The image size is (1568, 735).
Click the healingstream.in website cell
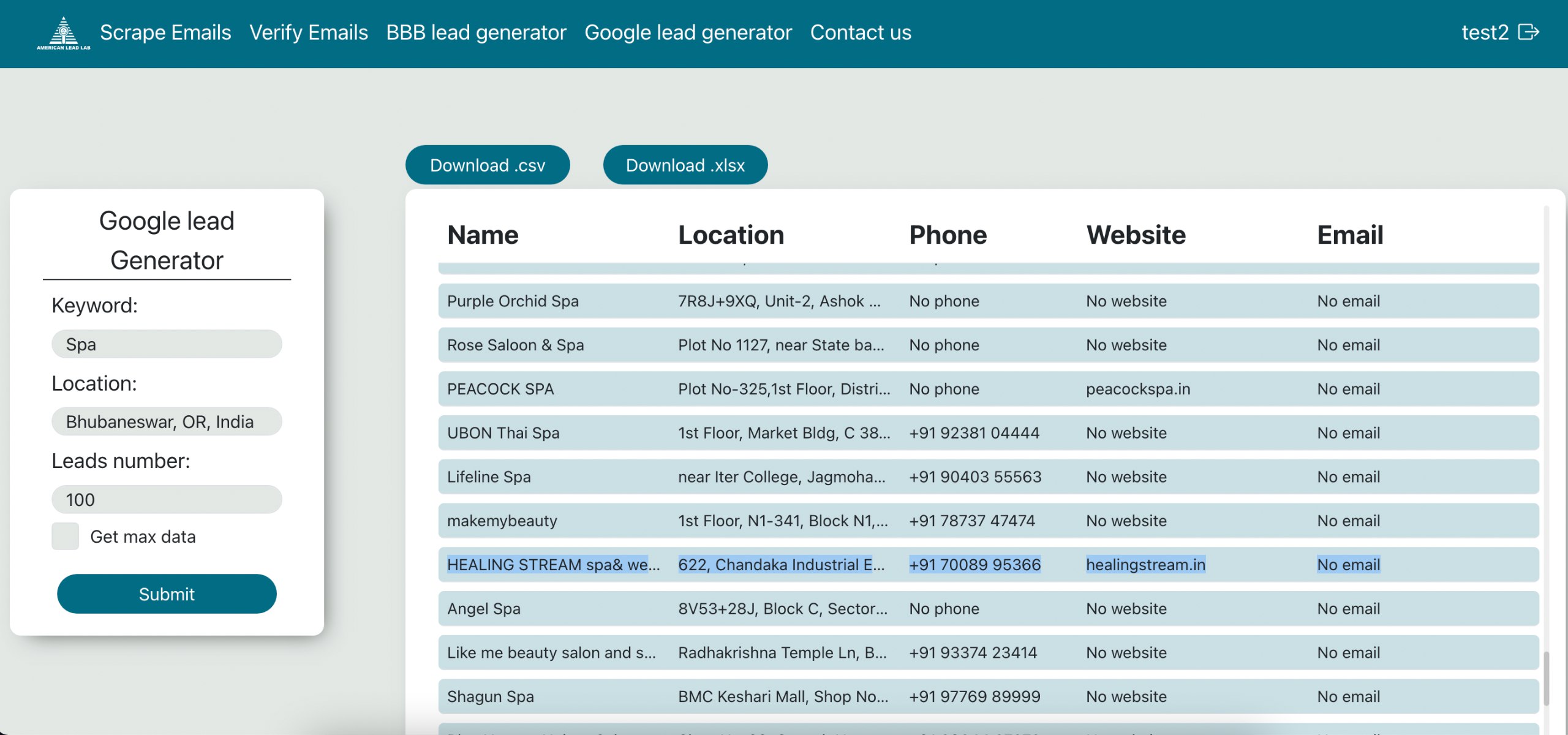[1145, 565]
